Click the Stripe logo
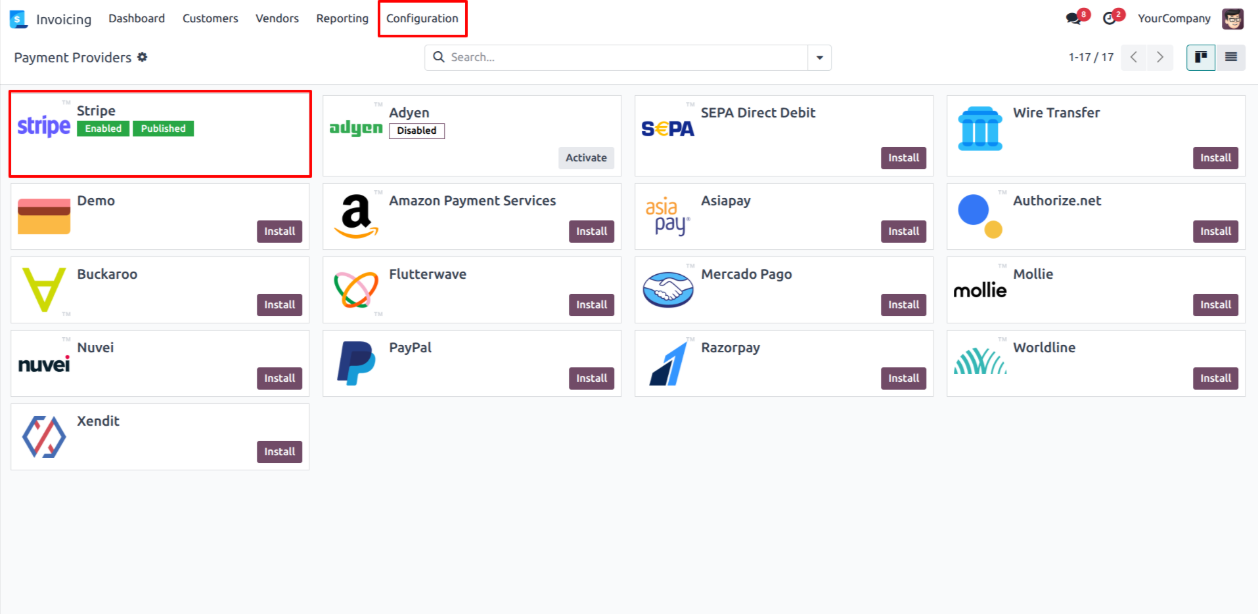 [x=44, y=127]
